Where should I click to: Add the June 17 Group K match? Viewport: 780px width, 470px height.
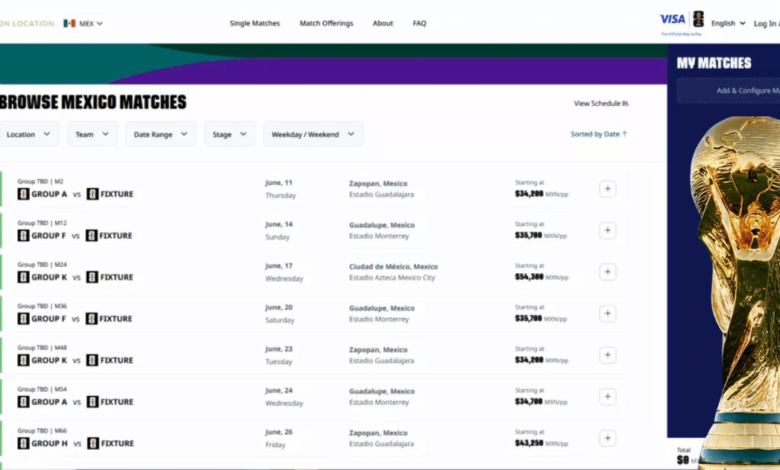tap(607, 272)
